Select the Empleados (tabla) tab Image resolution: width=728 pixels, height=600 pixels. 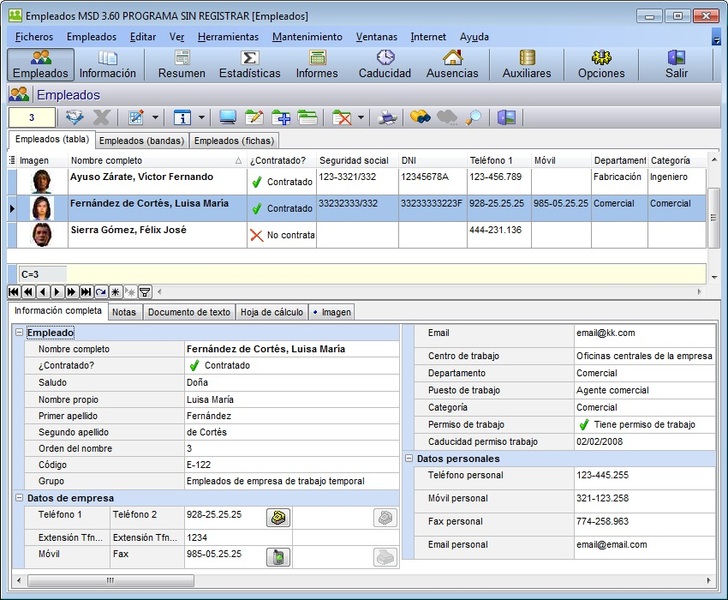pos(52,139)
